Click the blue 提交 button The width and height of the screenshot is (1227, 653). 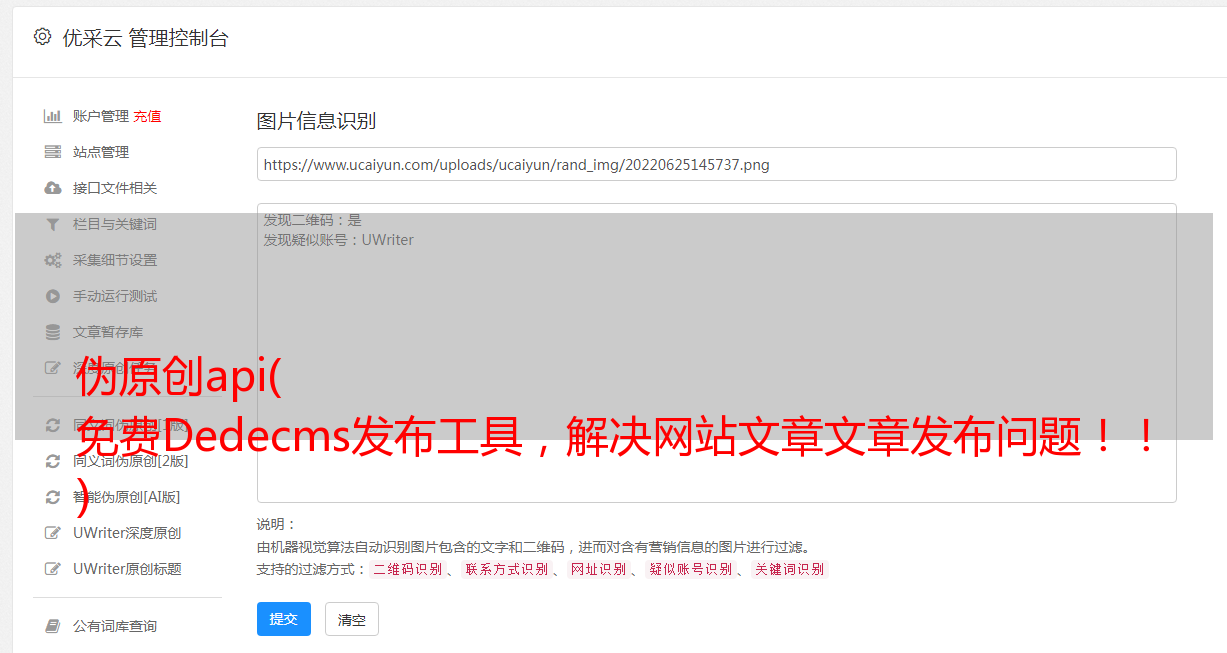(x=284, y=619)
